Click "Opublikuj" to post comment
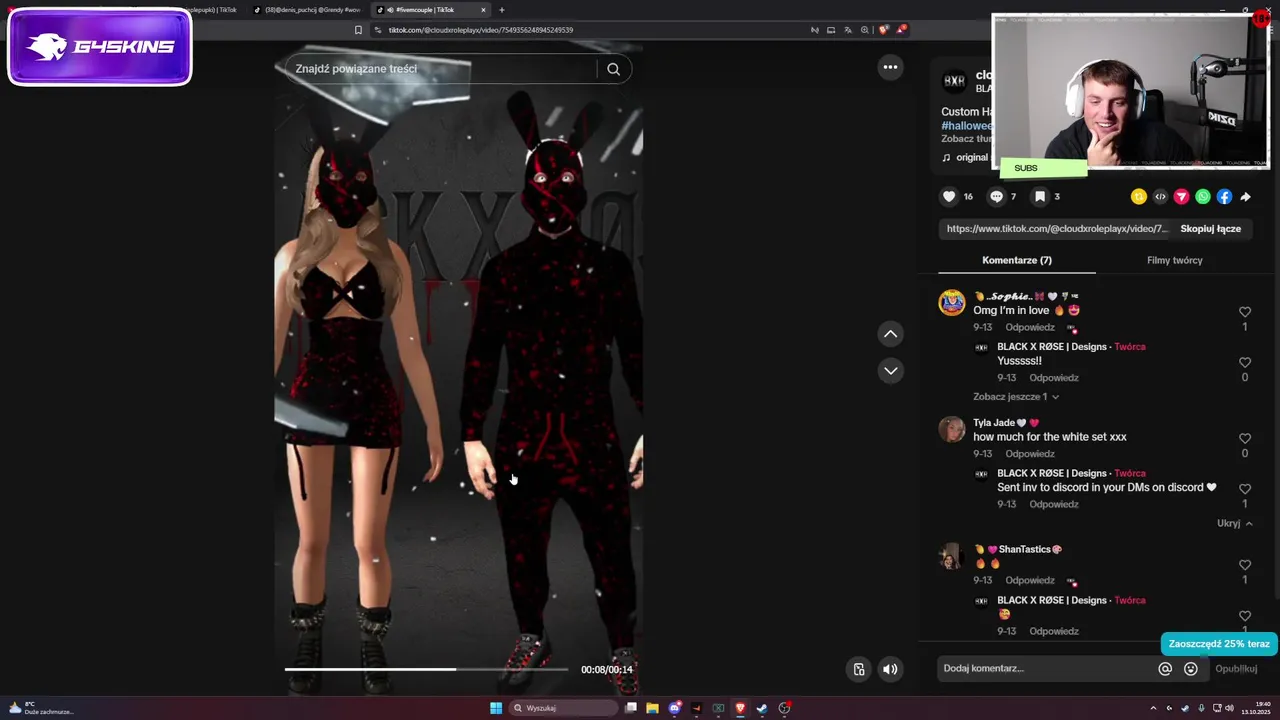The width and height of the screenshot is (1280, 720). pos(1236,669)
